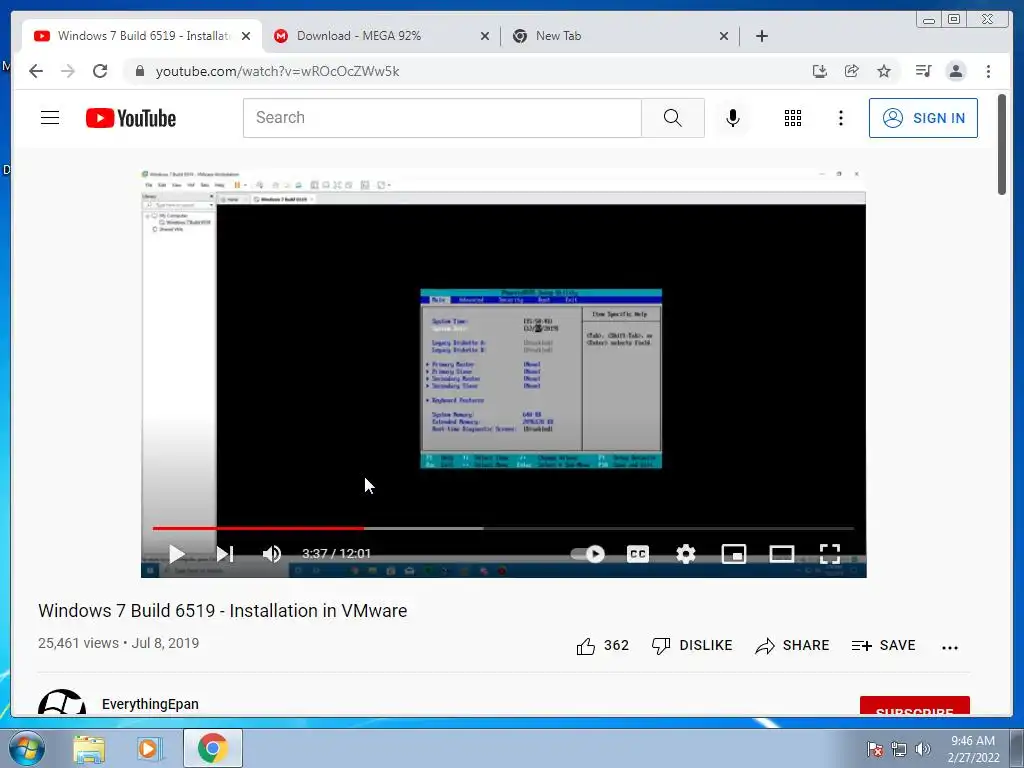Screen dimensions: 1024x768
Task: Open the EverythingEpan channel link
Action: coord(150,704)
